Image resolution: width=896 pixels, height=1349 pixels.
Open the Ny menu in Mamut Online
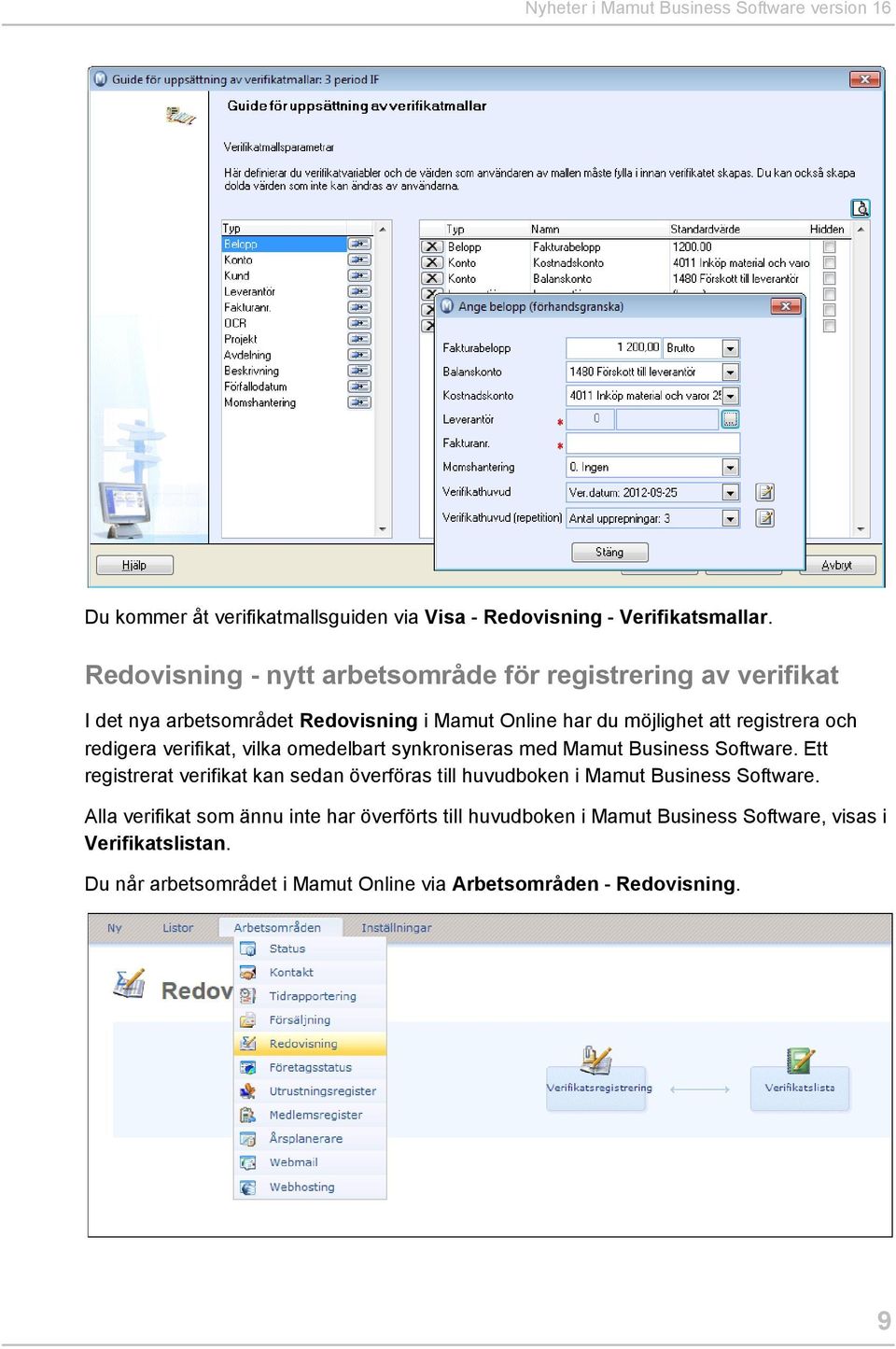coord(114,928)
